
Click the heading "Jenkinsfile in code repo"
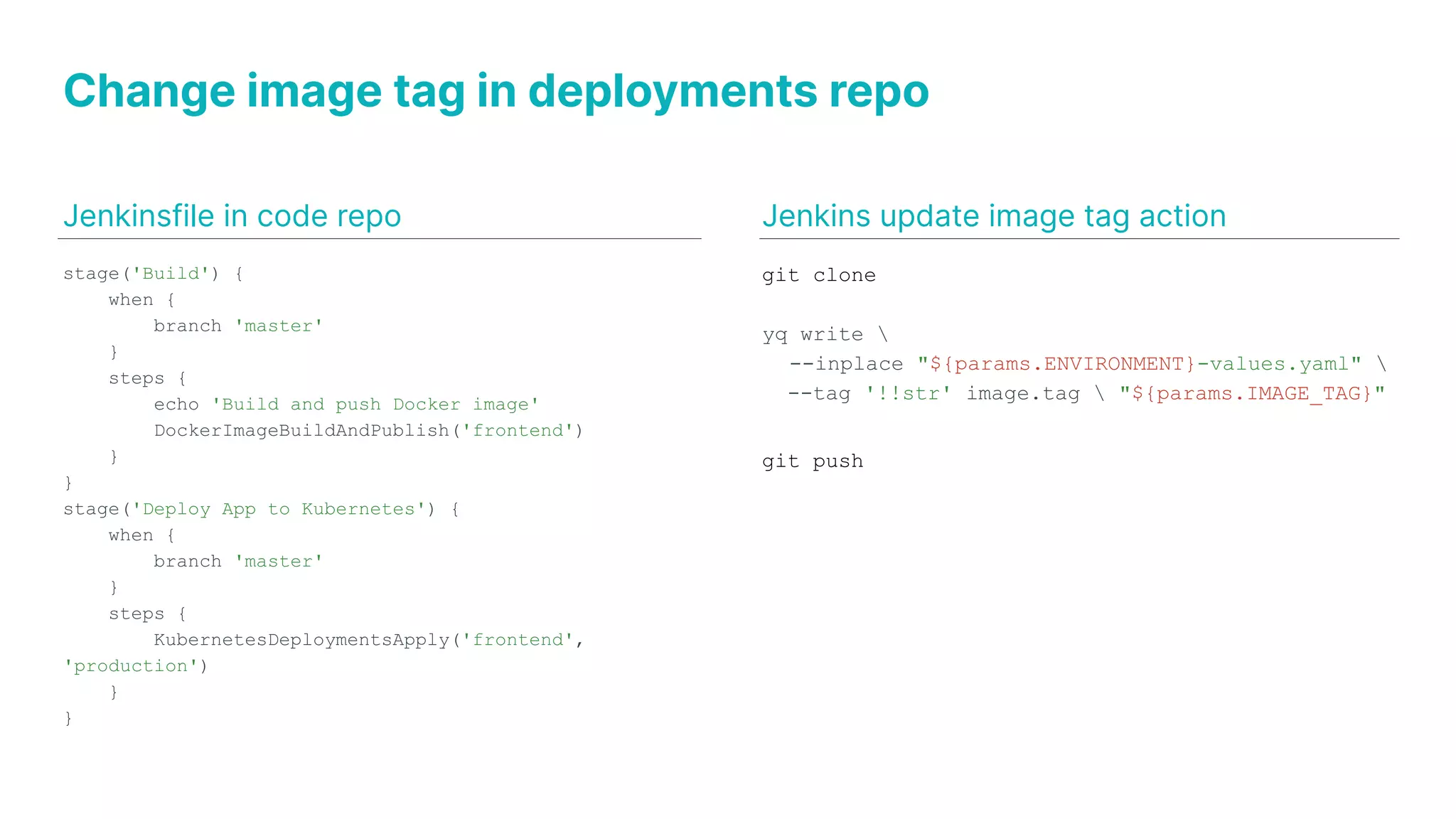point(232,216)
